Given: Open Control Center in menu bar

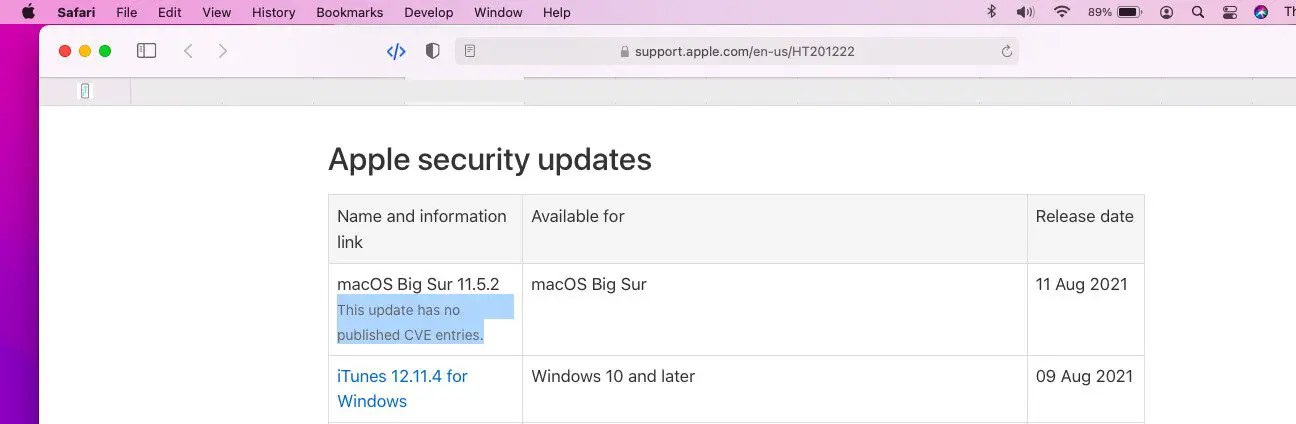Looking at the screenshot, I should (1229, 12).
